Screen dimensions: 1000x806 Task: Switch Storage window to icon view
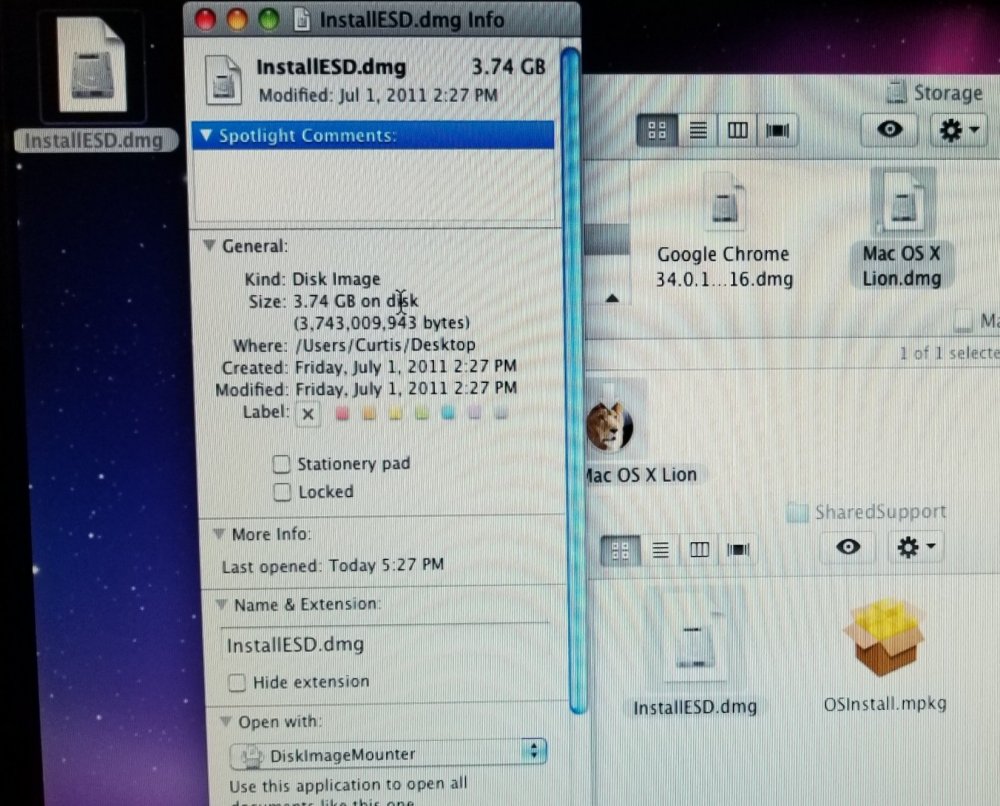point(657,131)
